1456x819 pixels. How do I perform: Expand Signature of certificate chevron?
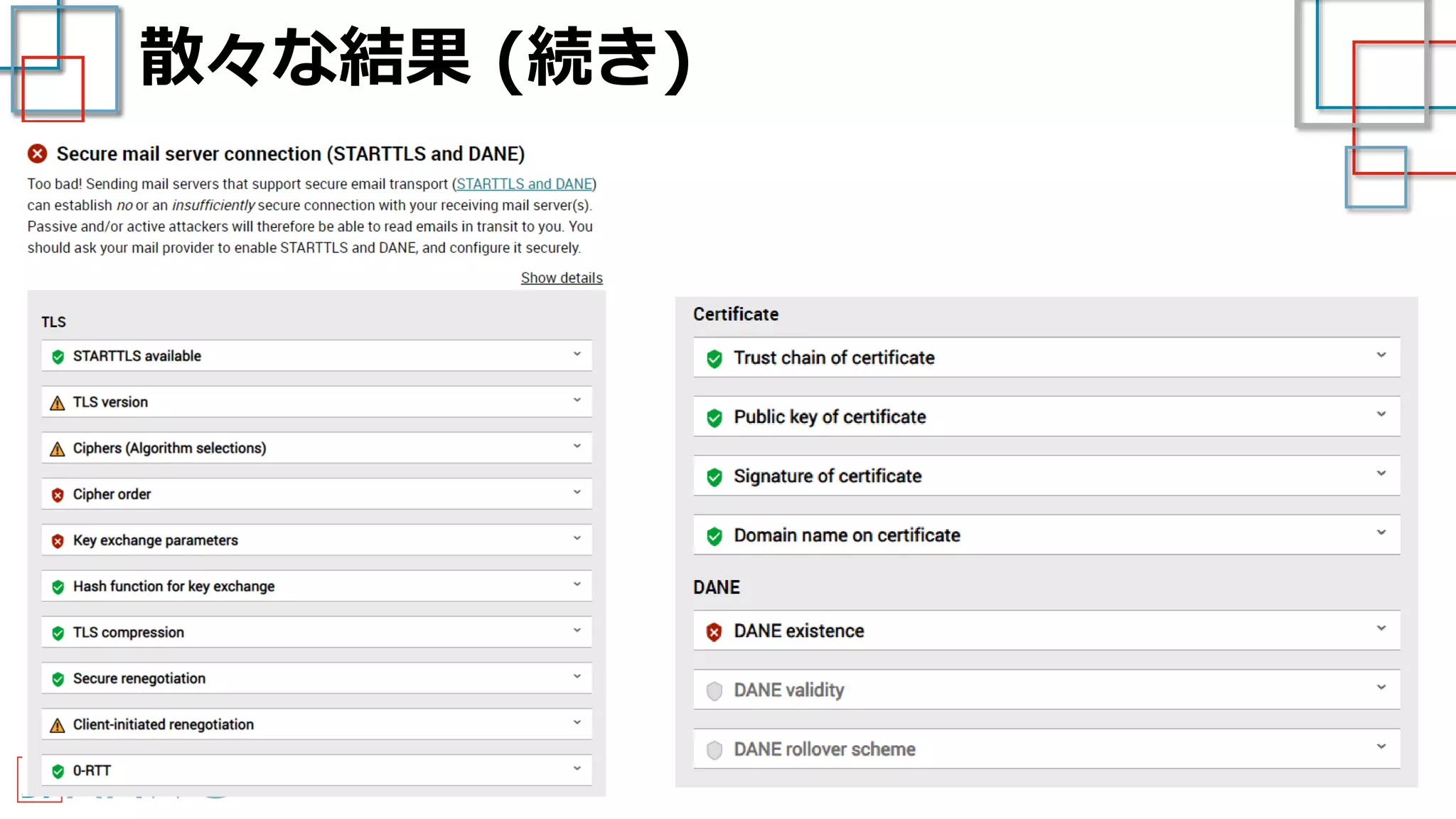click(x=1381, y=473)
